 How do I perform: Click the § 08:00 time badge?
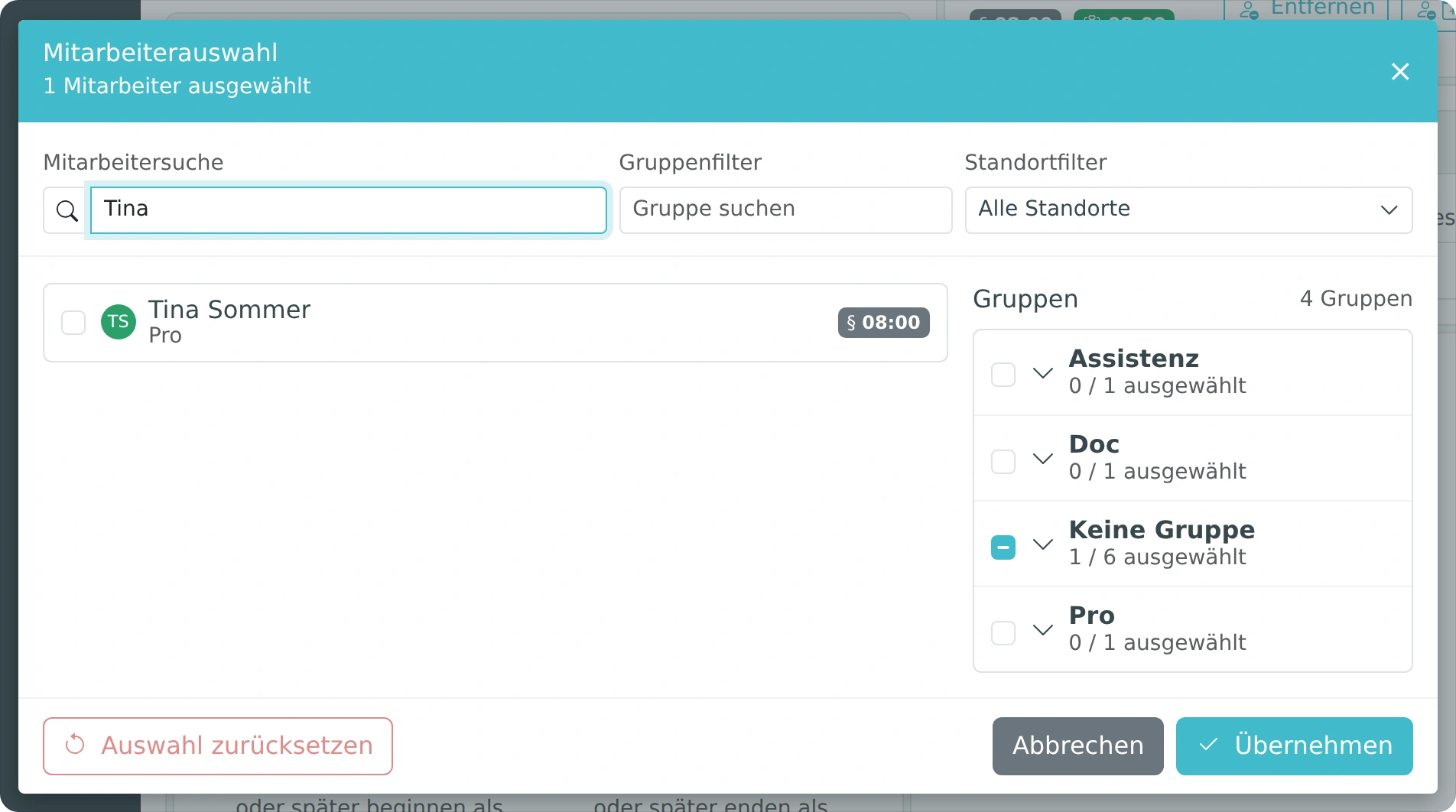(x=883, y=323)
